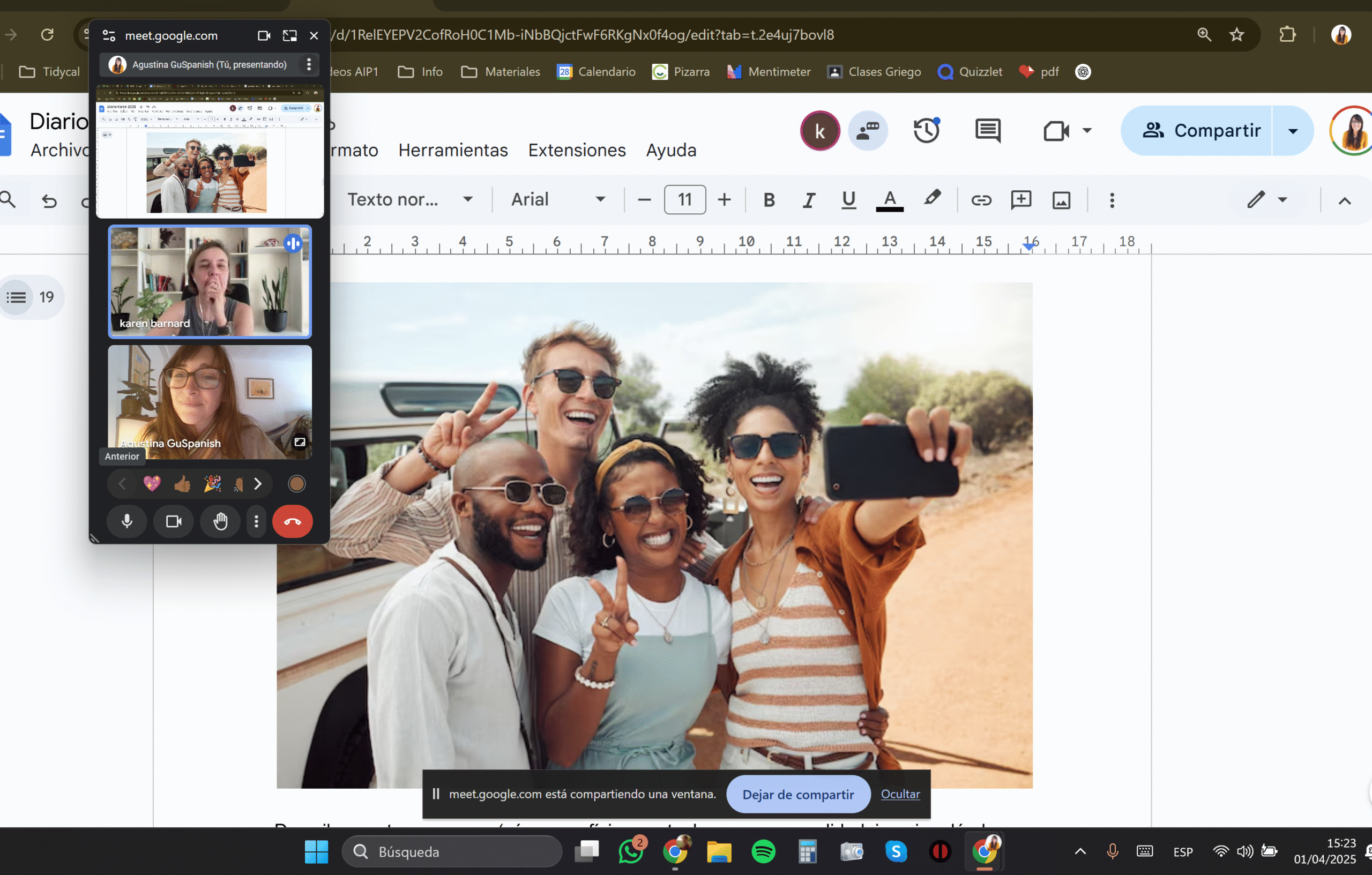Open the comments panel icon
The image size is (1372, 875).
coord(987,130)
